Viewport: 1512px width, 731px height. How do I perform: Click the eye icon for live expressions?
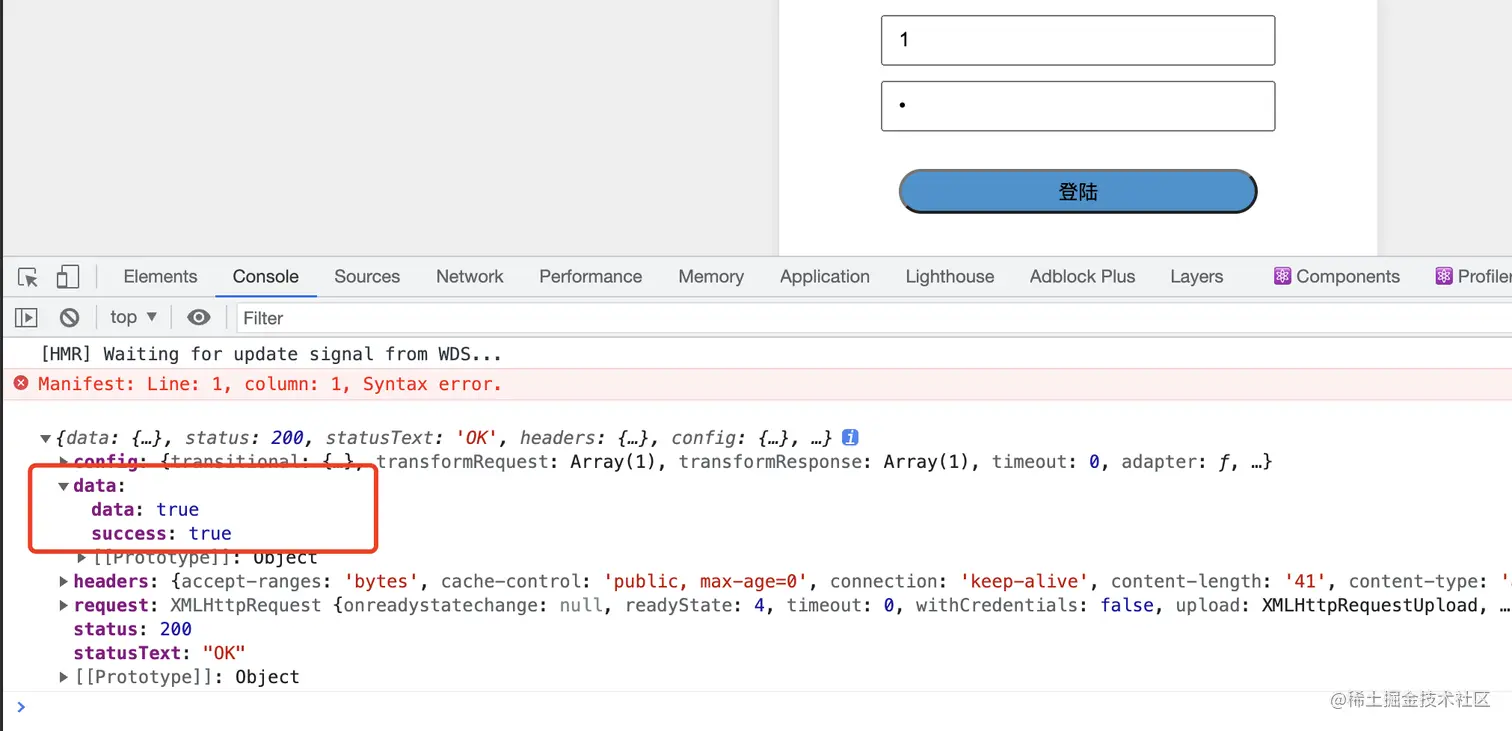pos(199,318)
